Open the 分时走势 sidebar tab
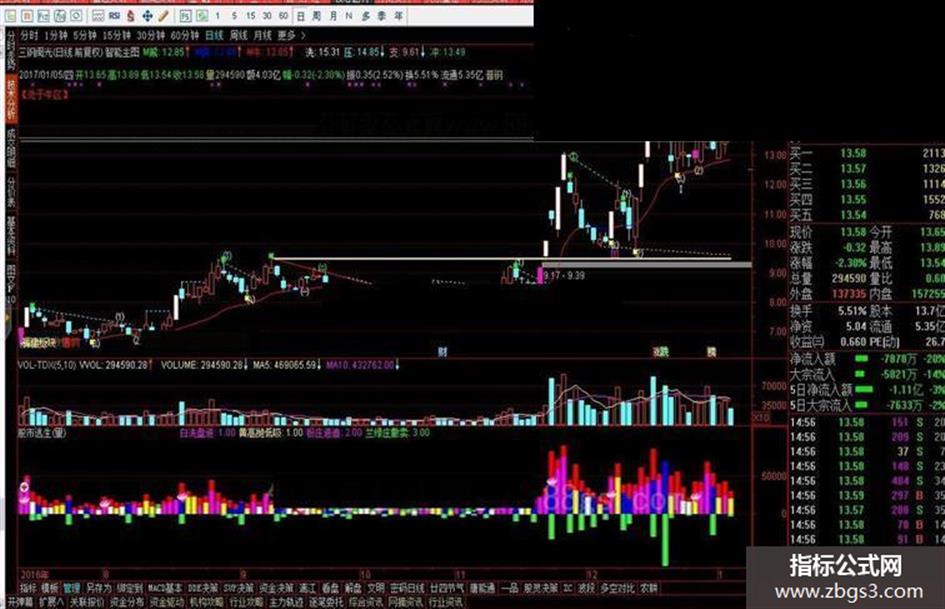 click(11, 50)
